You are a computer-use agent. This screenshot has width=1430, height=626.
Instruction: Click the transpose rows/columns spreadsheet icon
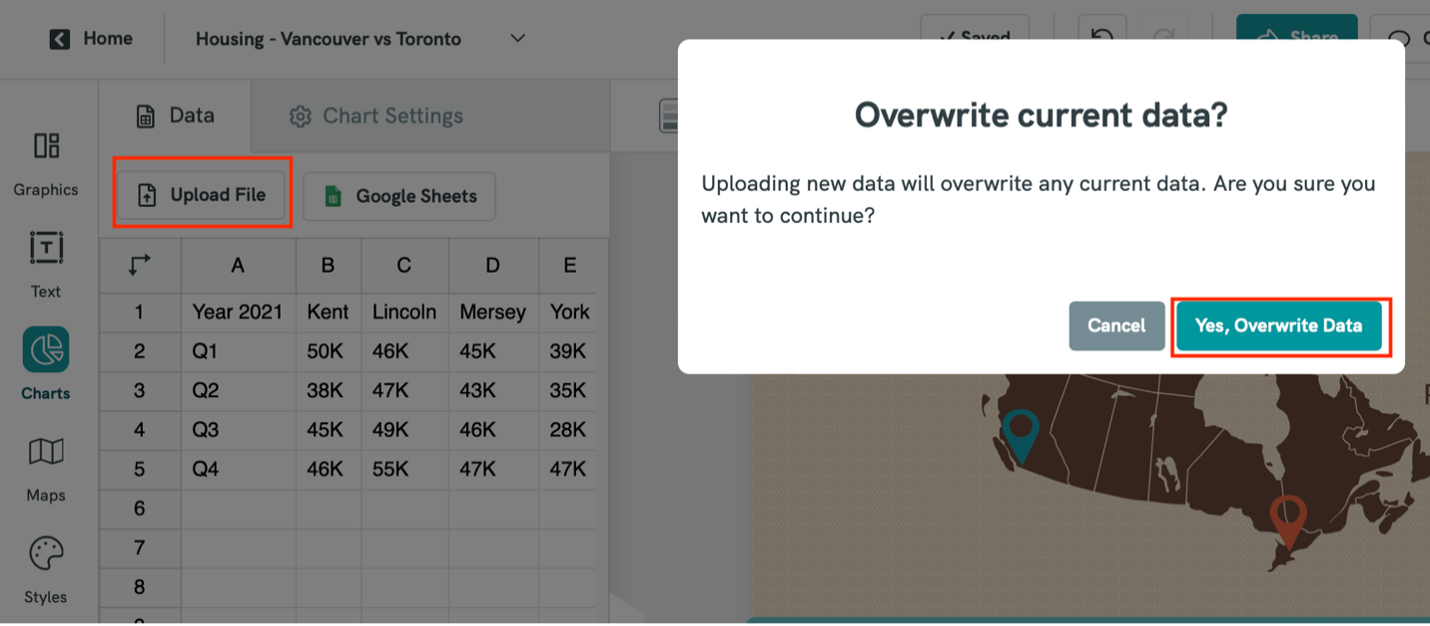coord(139,265)
